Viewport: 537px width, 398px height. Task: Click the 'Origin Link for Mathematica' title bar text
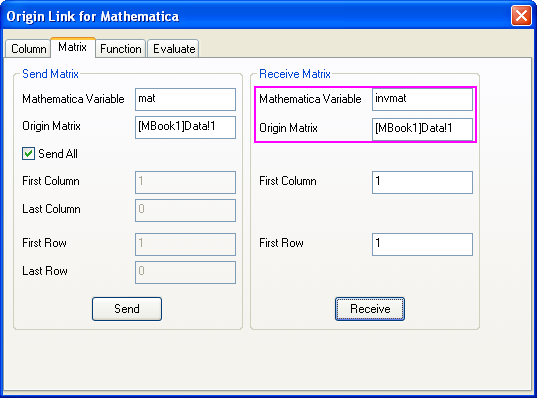[92, 16]
